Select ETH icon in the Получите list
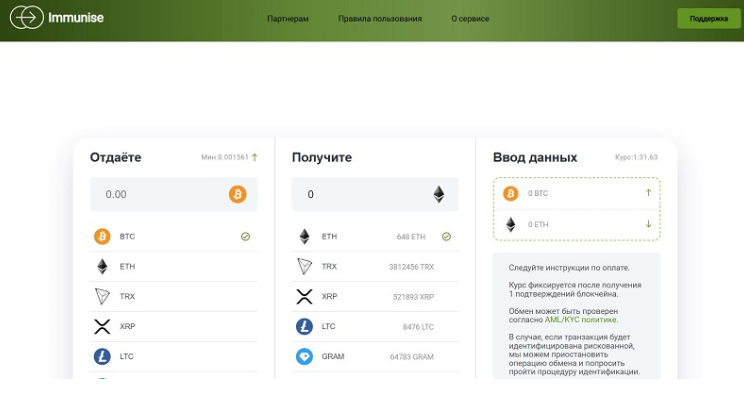The width and height of the screenshot is (744, 396). 304,236
